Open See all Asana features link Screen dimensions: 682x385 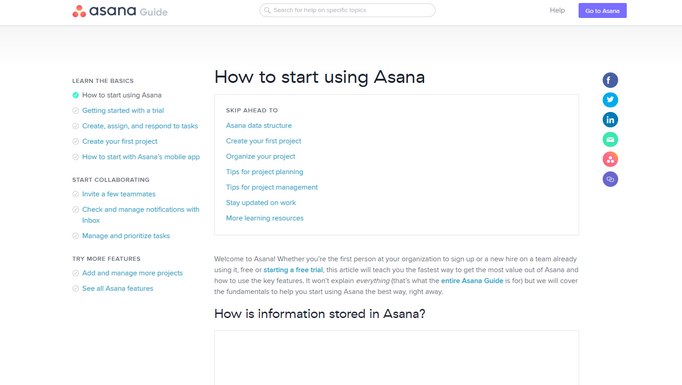tap(117, 288)
